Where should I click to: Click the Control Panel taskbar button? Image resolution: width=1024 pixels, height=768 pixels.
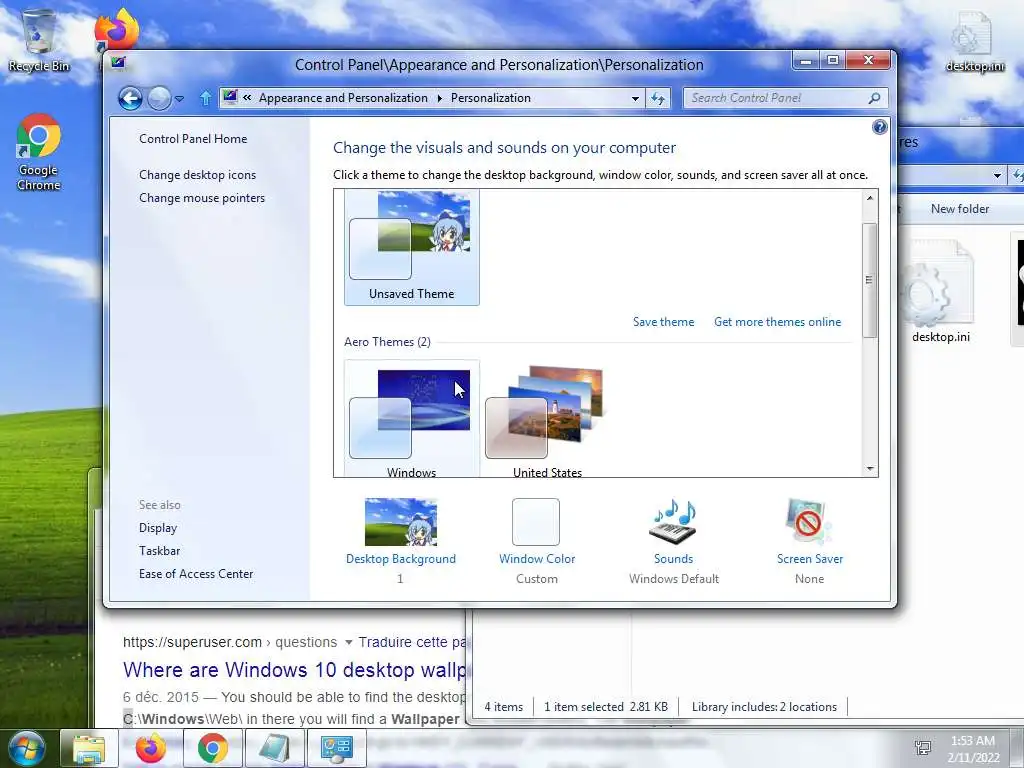[336, 748]
